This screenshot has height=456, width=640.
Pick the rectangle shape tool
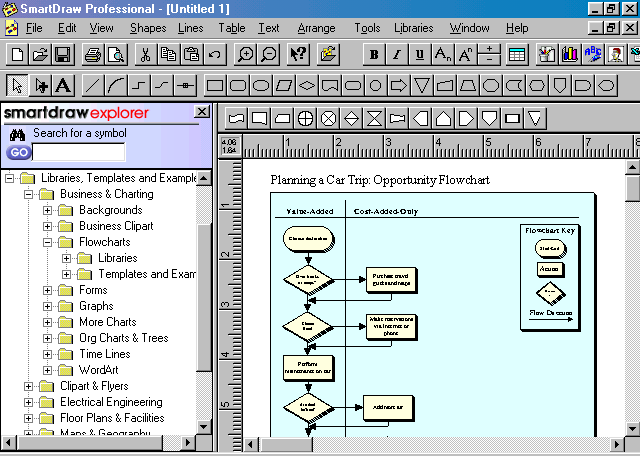pos(215,86)
